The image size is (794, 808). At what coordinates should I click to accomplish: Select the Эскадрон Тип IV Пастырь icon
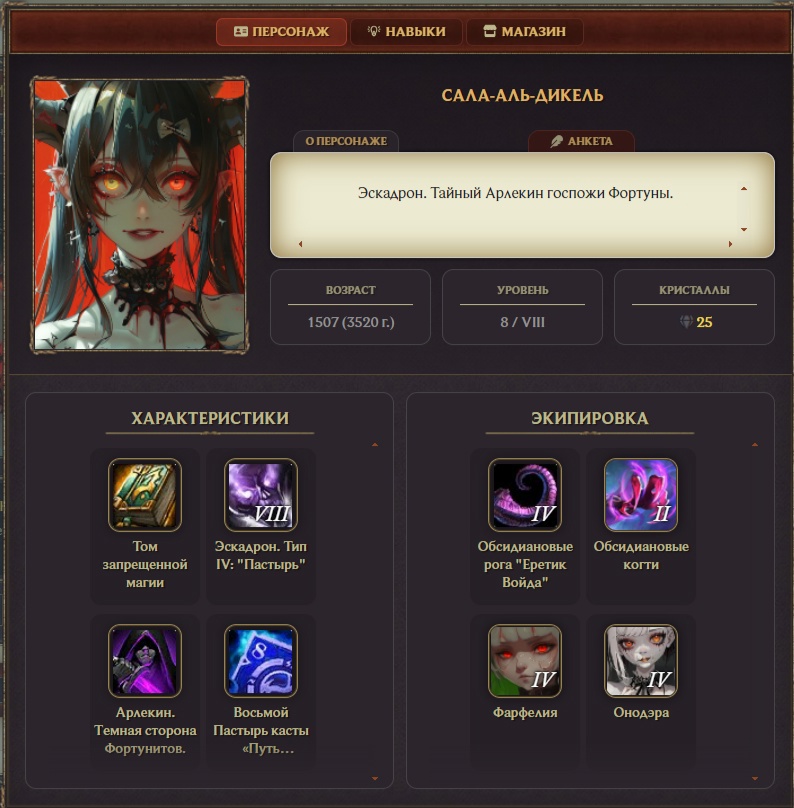[x=261, y=495]
